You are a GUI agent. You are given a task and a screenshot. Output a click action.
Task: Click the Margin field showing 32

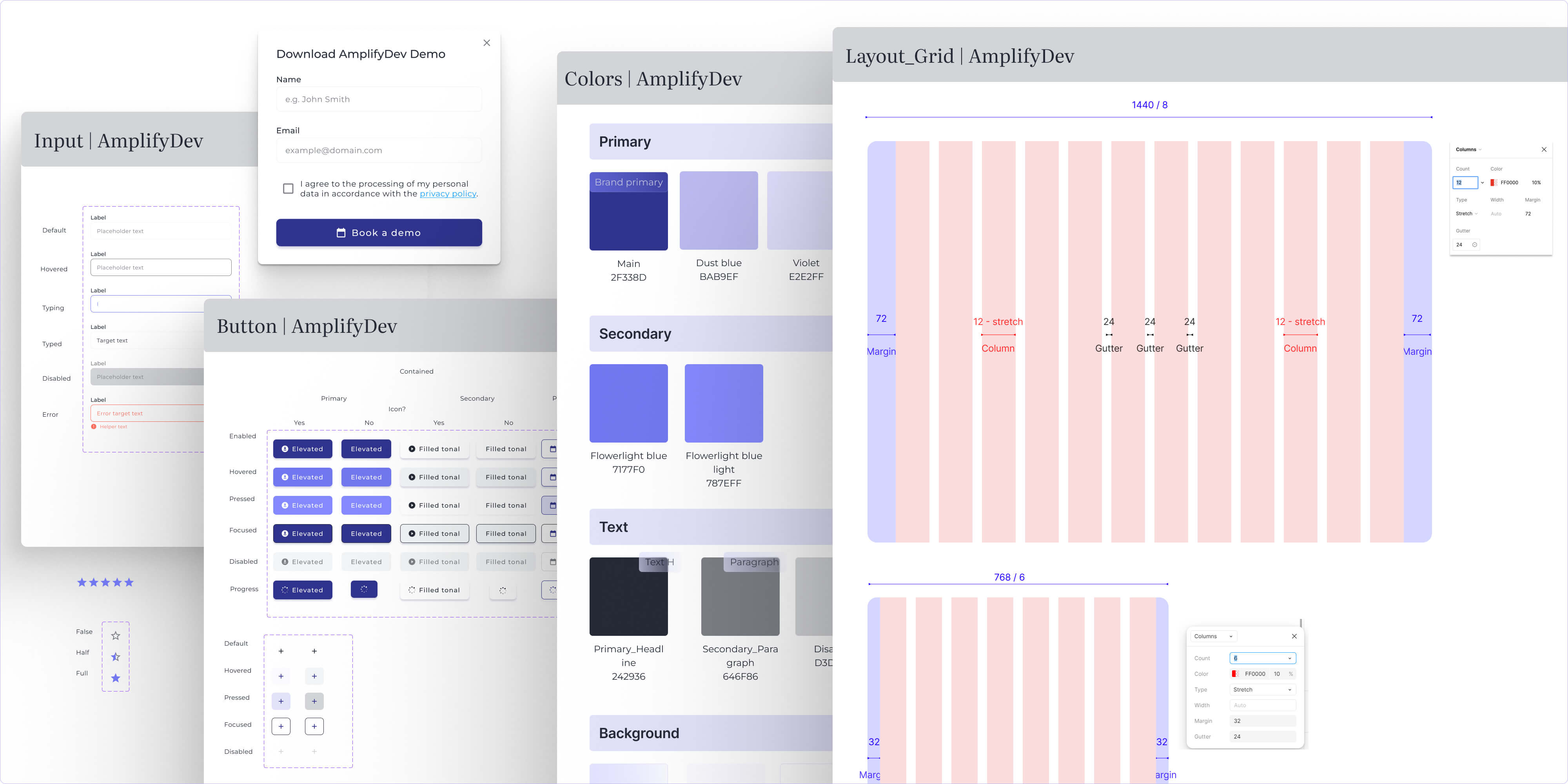tap(1262, 721)
